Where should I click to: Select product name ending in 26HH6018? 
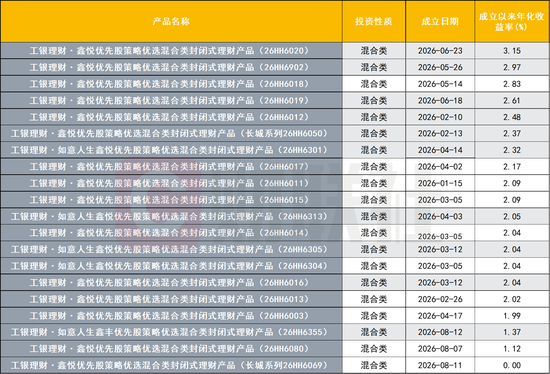[169, 84]
